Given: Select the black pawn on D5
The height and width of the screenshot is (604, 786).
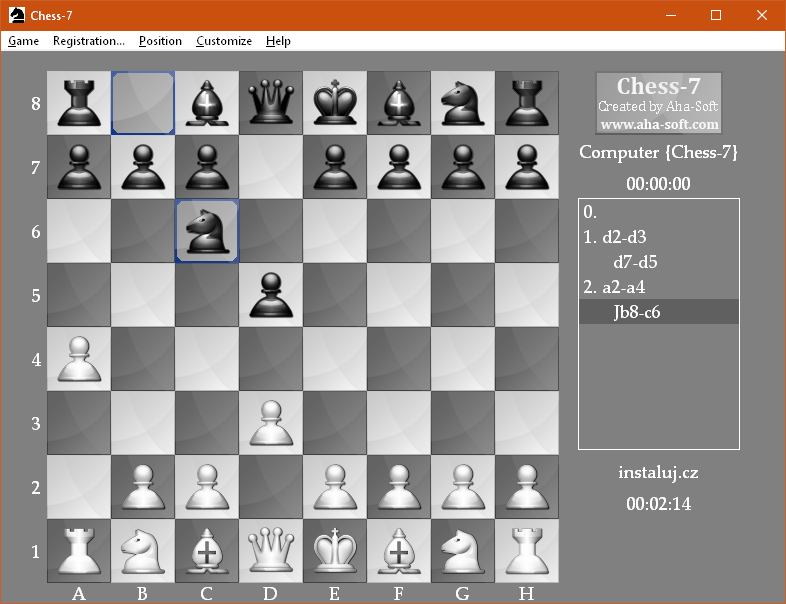Looking at the screenshot, I should pos(271,295).
